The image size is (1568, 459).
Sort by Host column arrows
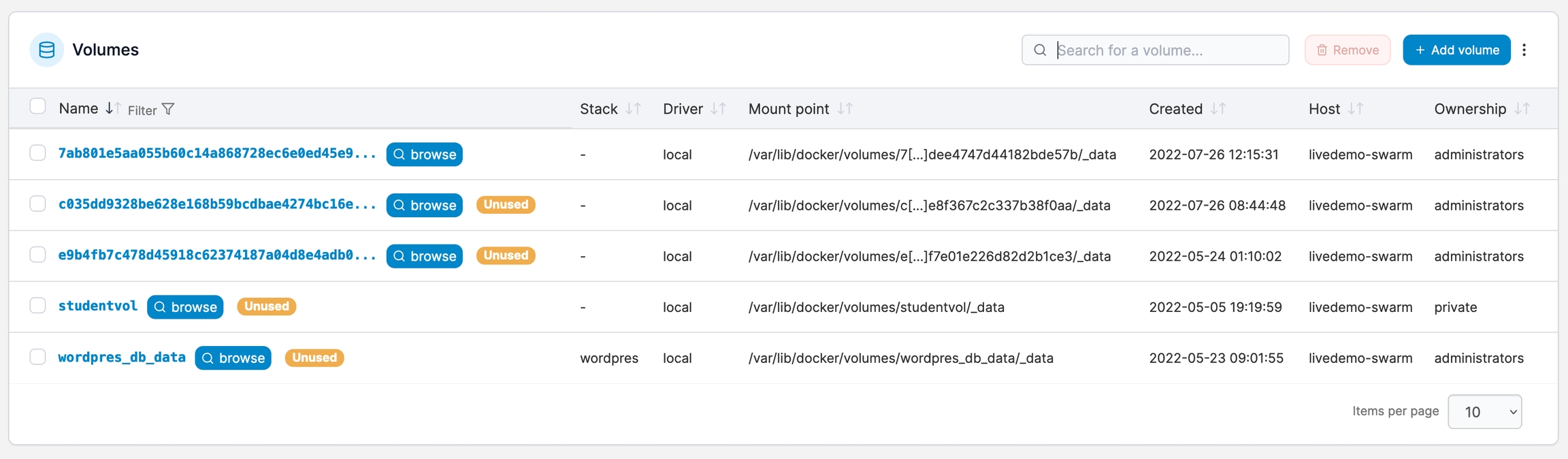(1355, 109)
